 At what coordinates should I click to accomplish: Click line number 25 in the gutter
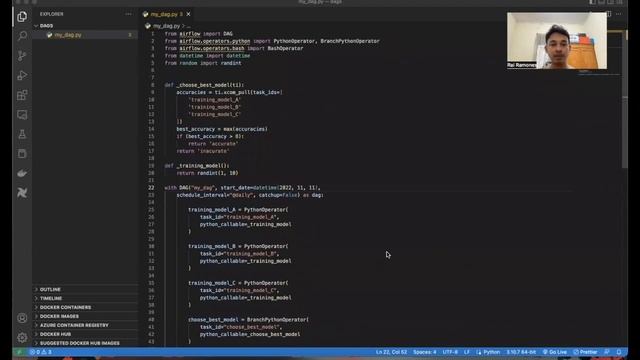pyautogui.click(x=151, y=210)
